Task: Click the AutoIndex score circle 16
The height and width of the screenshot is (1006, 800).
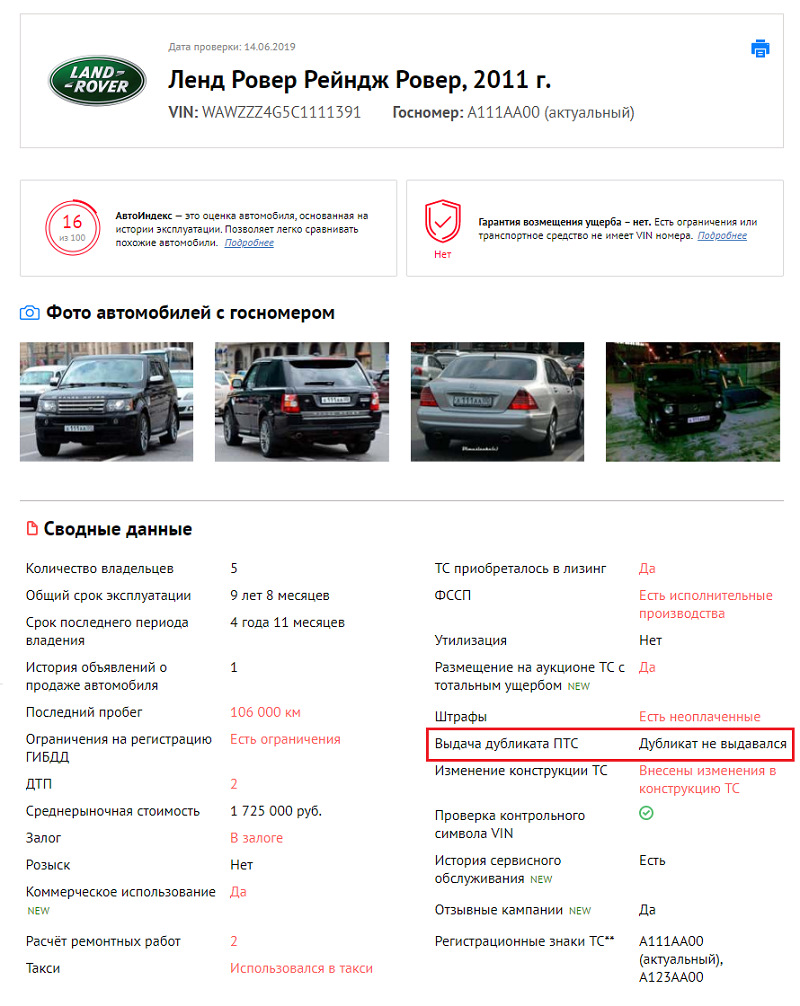Action: pos(72,228)
